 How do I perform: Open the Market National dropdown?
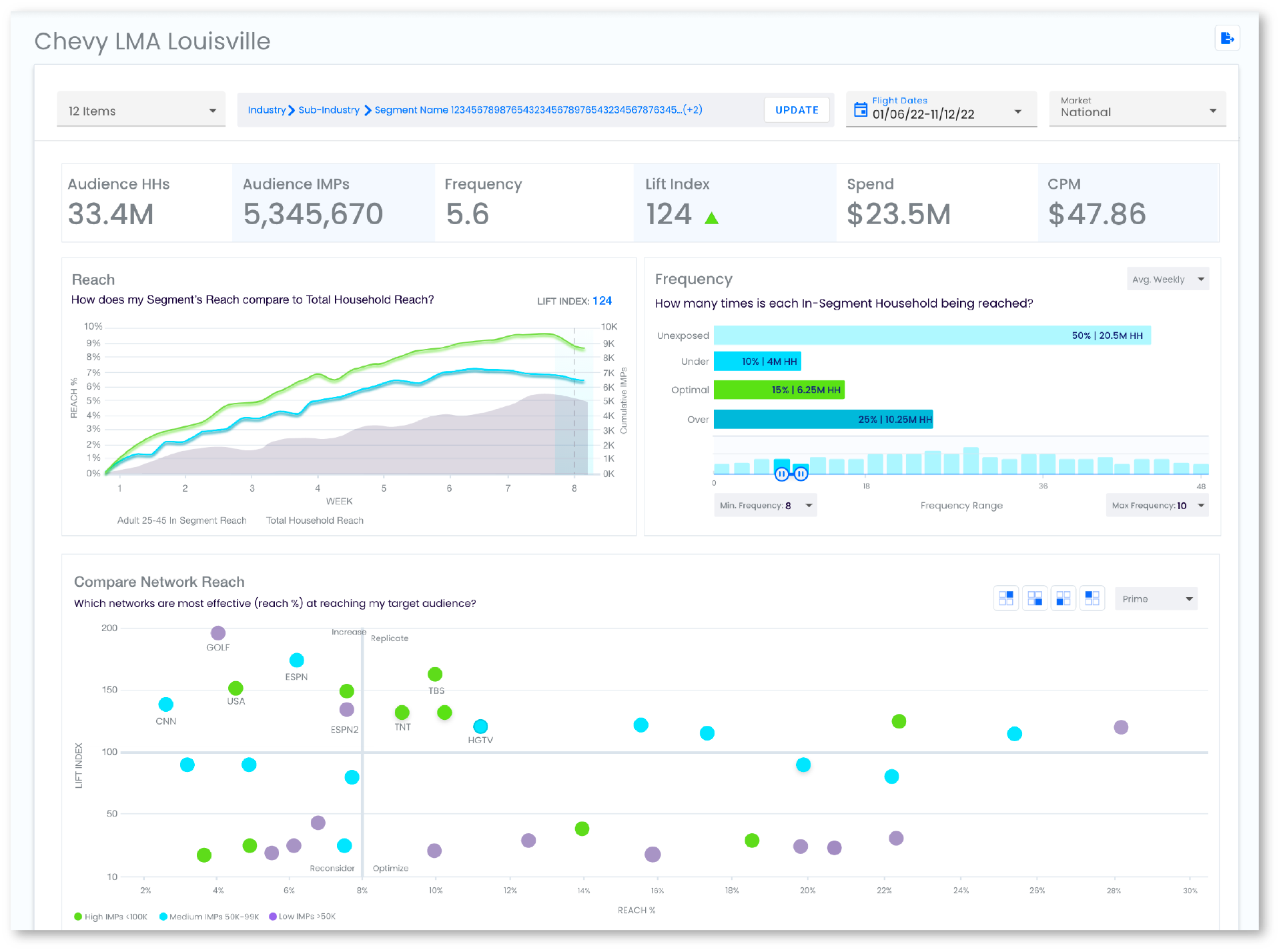tap(1138, 109)
